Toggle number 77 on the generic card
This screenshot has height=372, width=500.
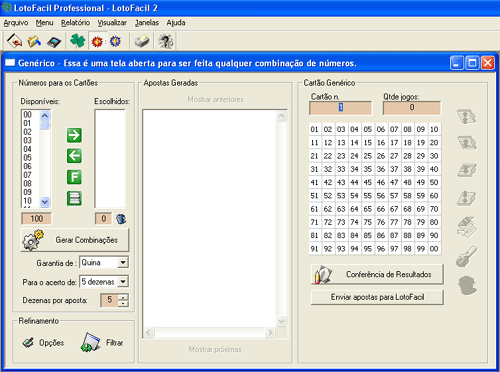(x=394, y=222)
